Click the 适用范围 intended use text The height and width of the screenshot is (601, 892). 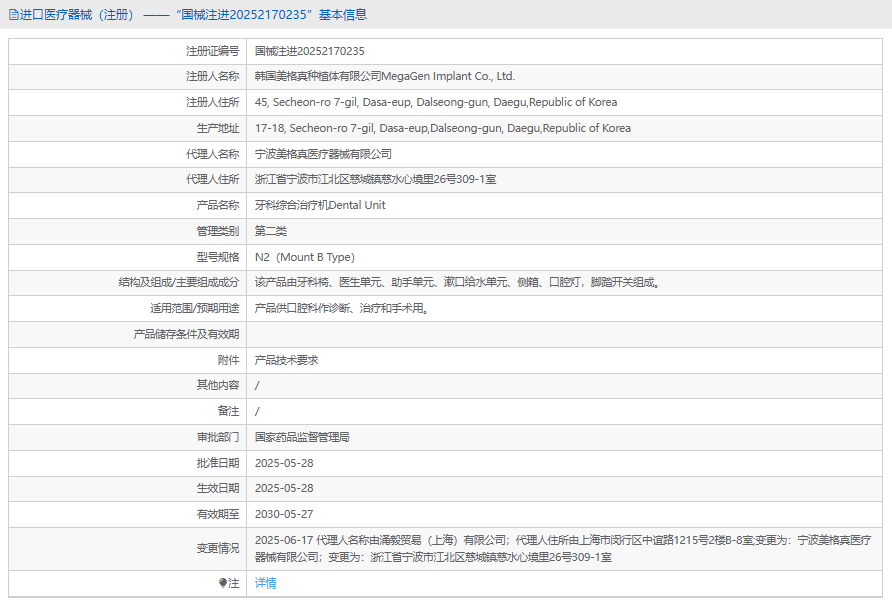(342, 308)
